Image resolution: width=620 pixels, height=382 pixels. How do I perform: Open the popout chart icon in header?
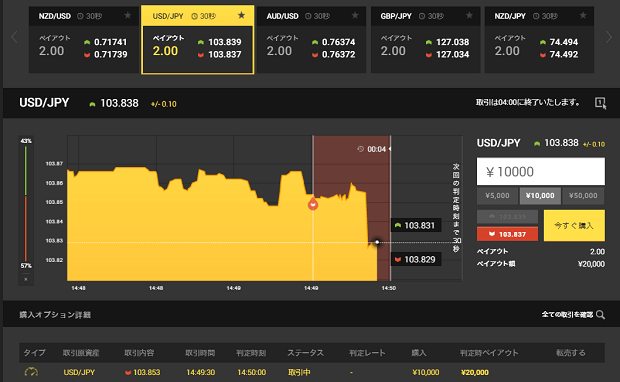coord(600,103)
